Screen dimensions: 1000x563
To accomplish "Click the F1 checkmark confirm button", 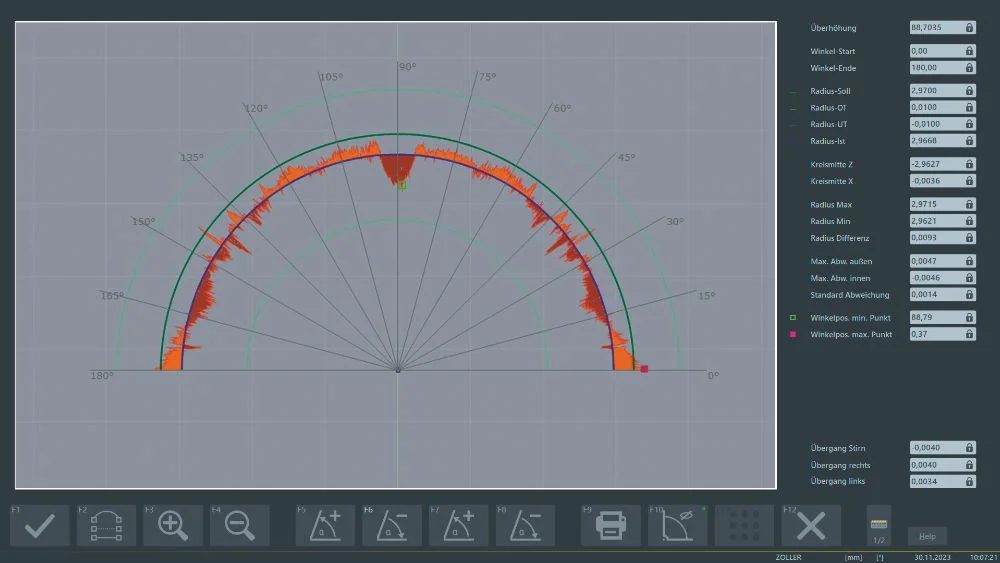I will [x=40, y=525].
